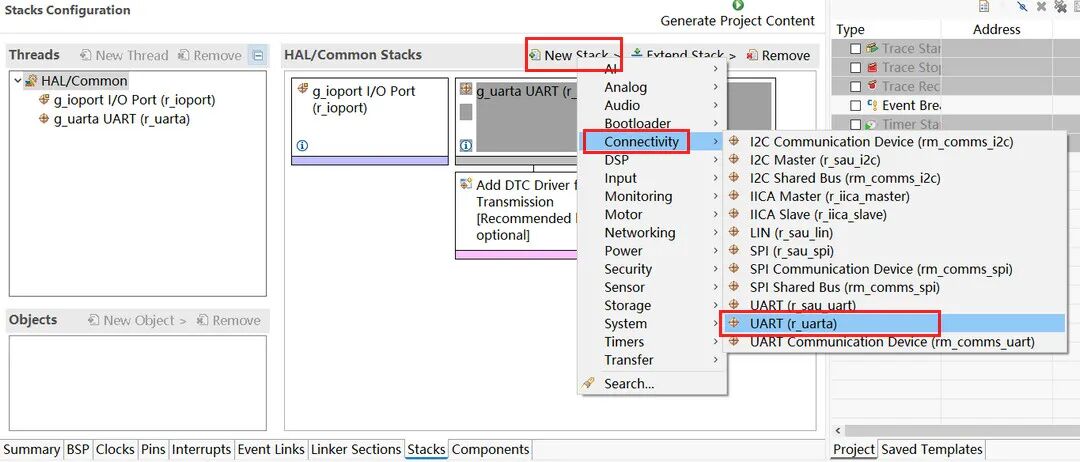Click the New Object icon
The image size is (1080, 462).
tap(94, 320)
